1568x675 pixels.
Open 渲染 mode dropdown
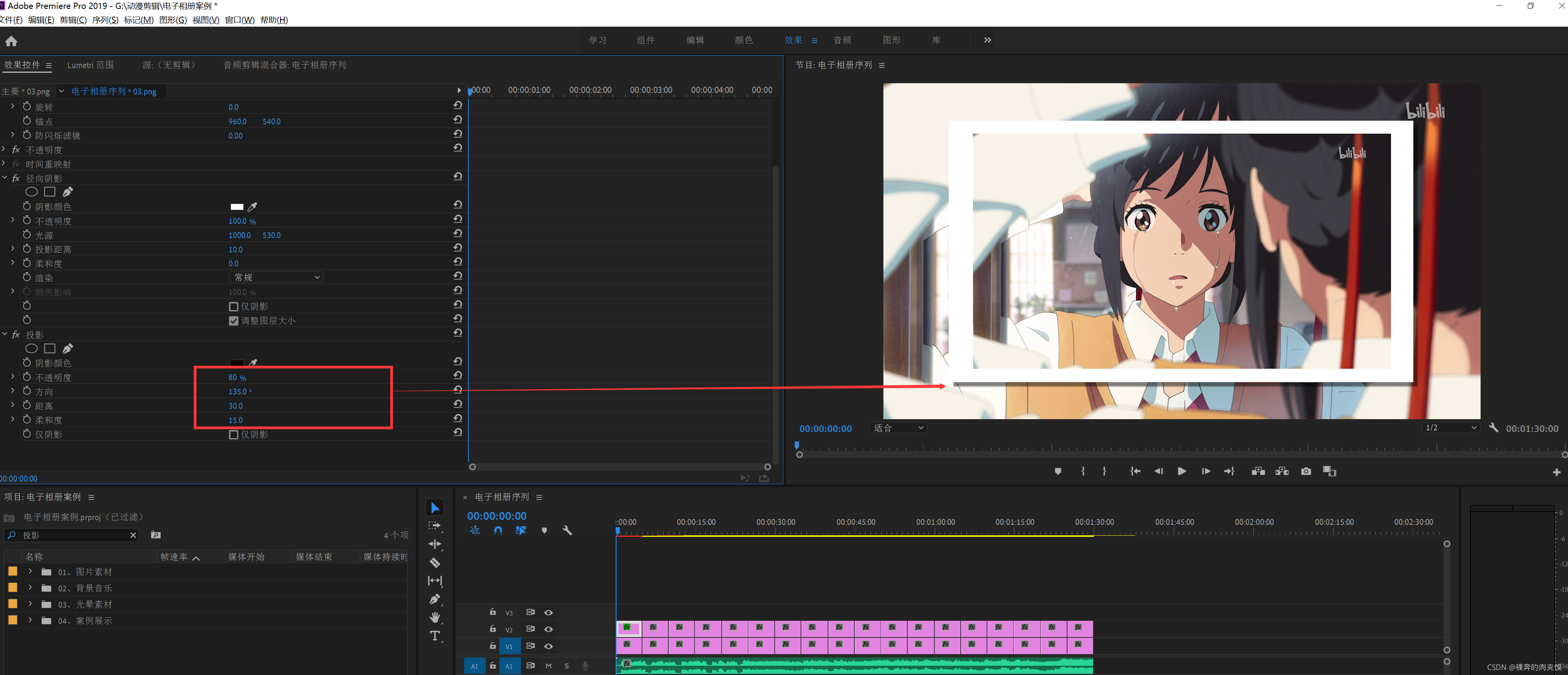[x=276, y=278]
